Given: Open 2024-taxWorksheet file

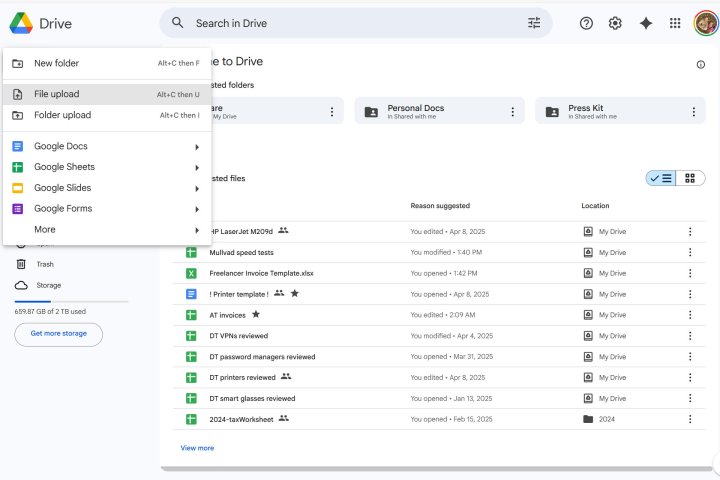Looking at the screenshot, I should click(x=241, y=419).
